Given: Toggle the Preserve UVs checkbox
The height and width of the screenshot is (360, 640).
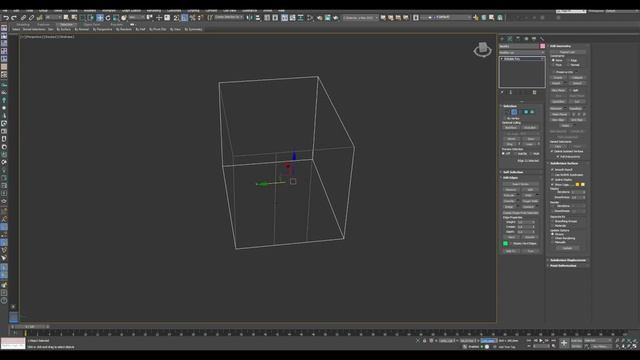Looking at the screenshot, I should point(553,72).
